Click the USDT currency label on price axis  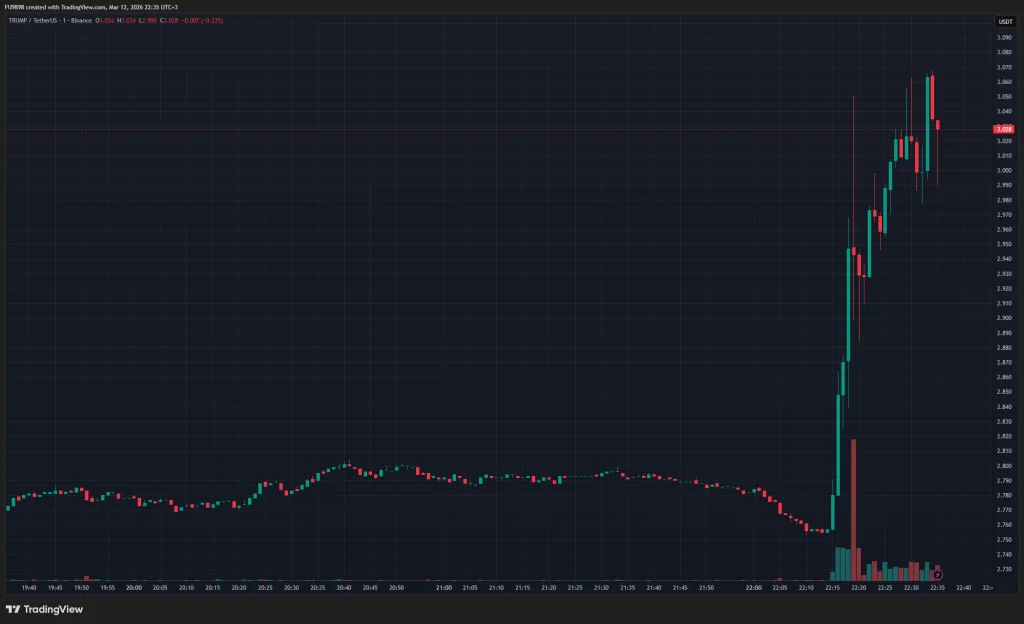click(1003, 21)
